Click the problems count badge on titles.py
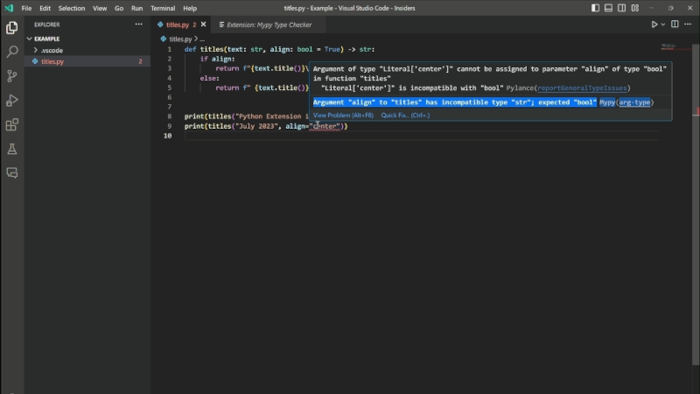Image resolution: width=700 pixels, height=394 pixels. coord(140,62)
